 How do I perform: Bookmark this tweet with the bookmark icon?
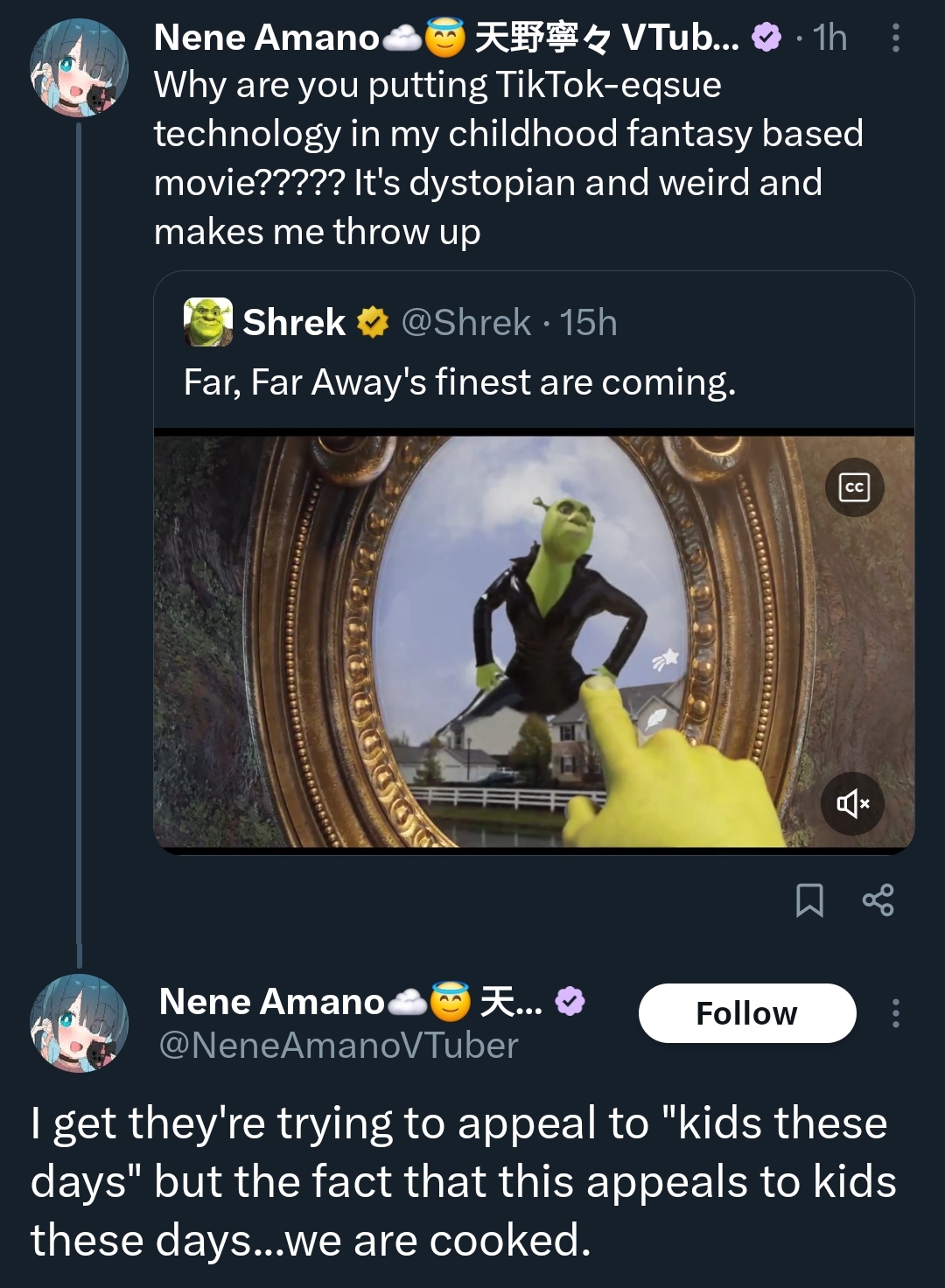click(x=809, y=899)
